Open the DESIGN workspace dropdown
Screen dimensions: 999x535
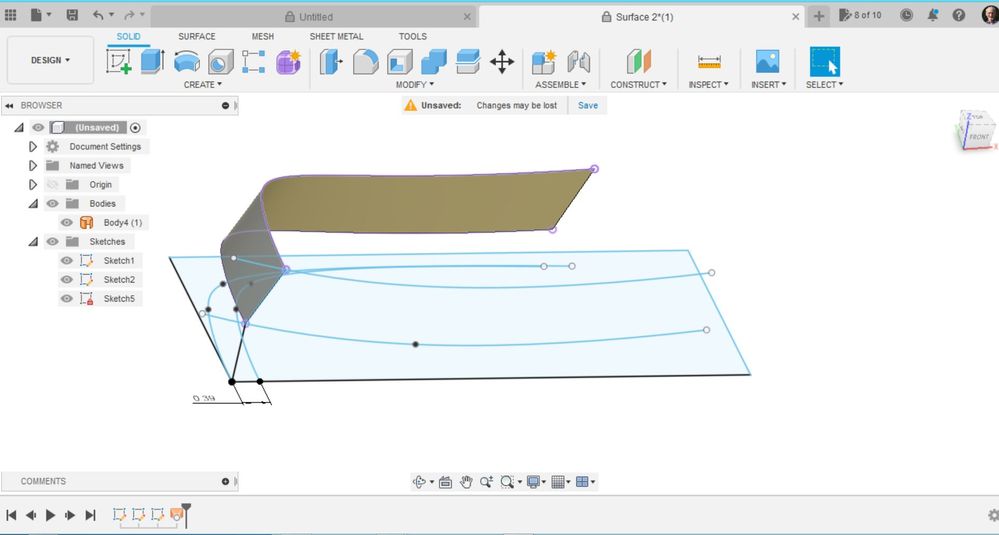pyautogui.click(x=50, y=60)
